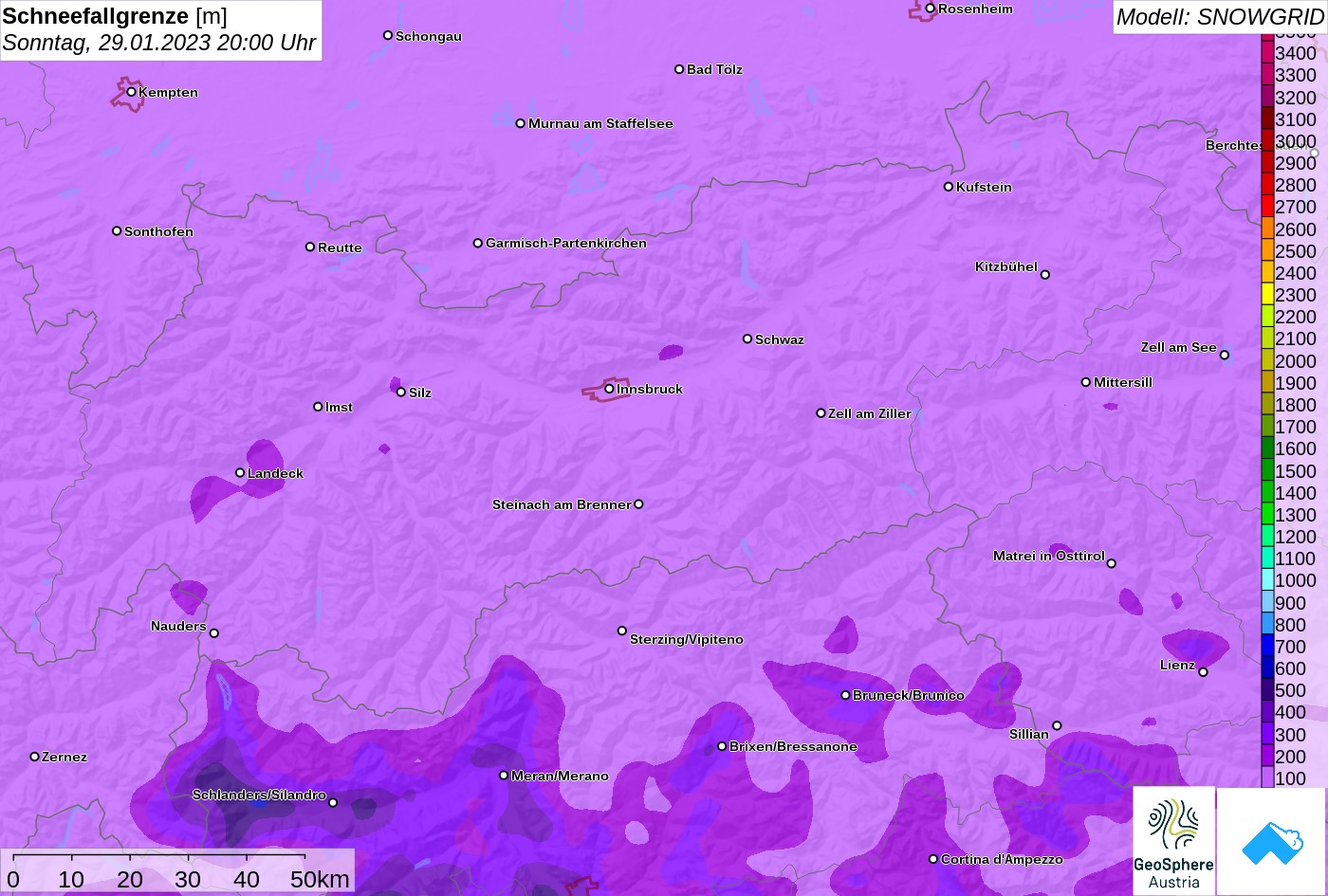Click the Sillian location dot
The image size is (1328, 896).
point(1057,726)
